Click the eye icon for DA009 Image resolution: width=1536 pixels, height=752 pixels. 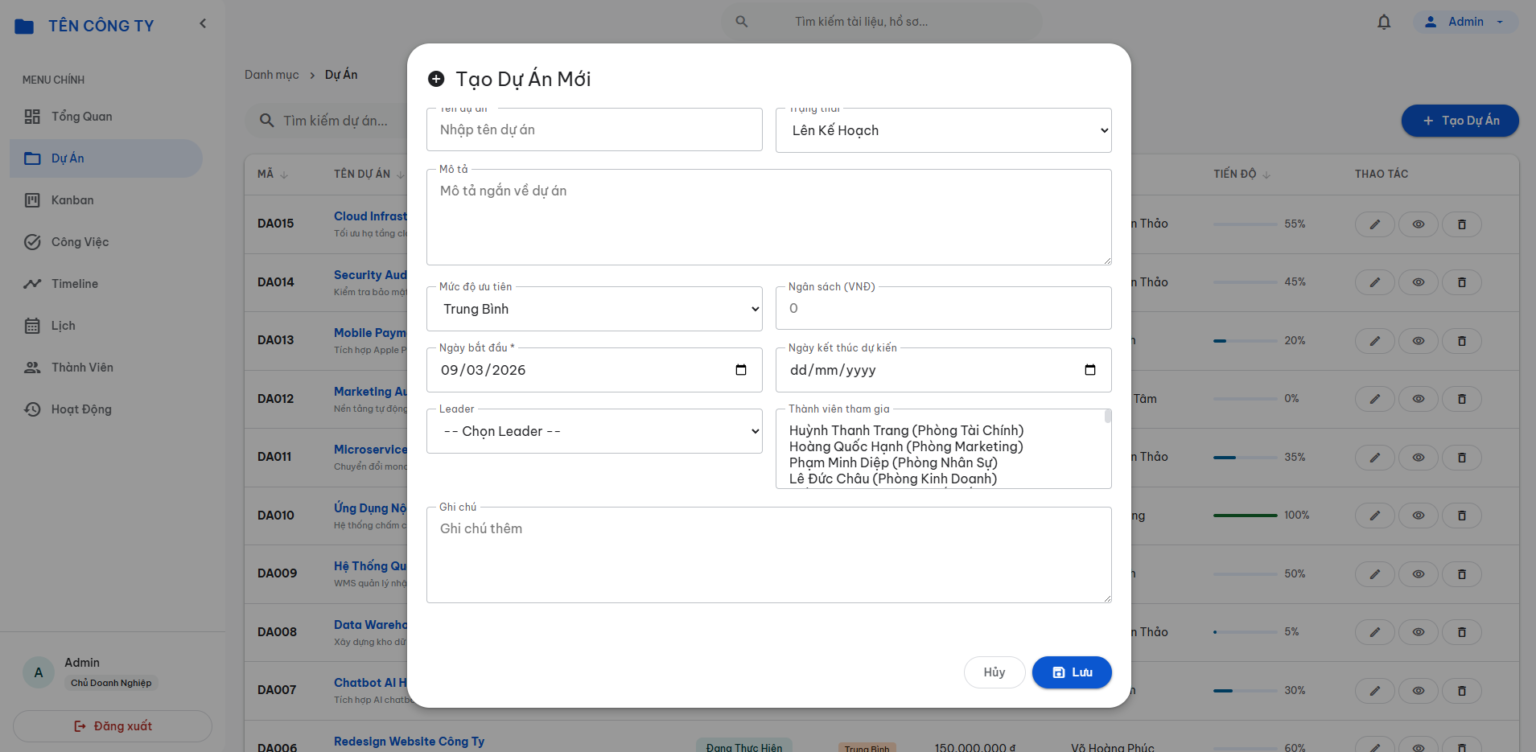(1418, 574)
